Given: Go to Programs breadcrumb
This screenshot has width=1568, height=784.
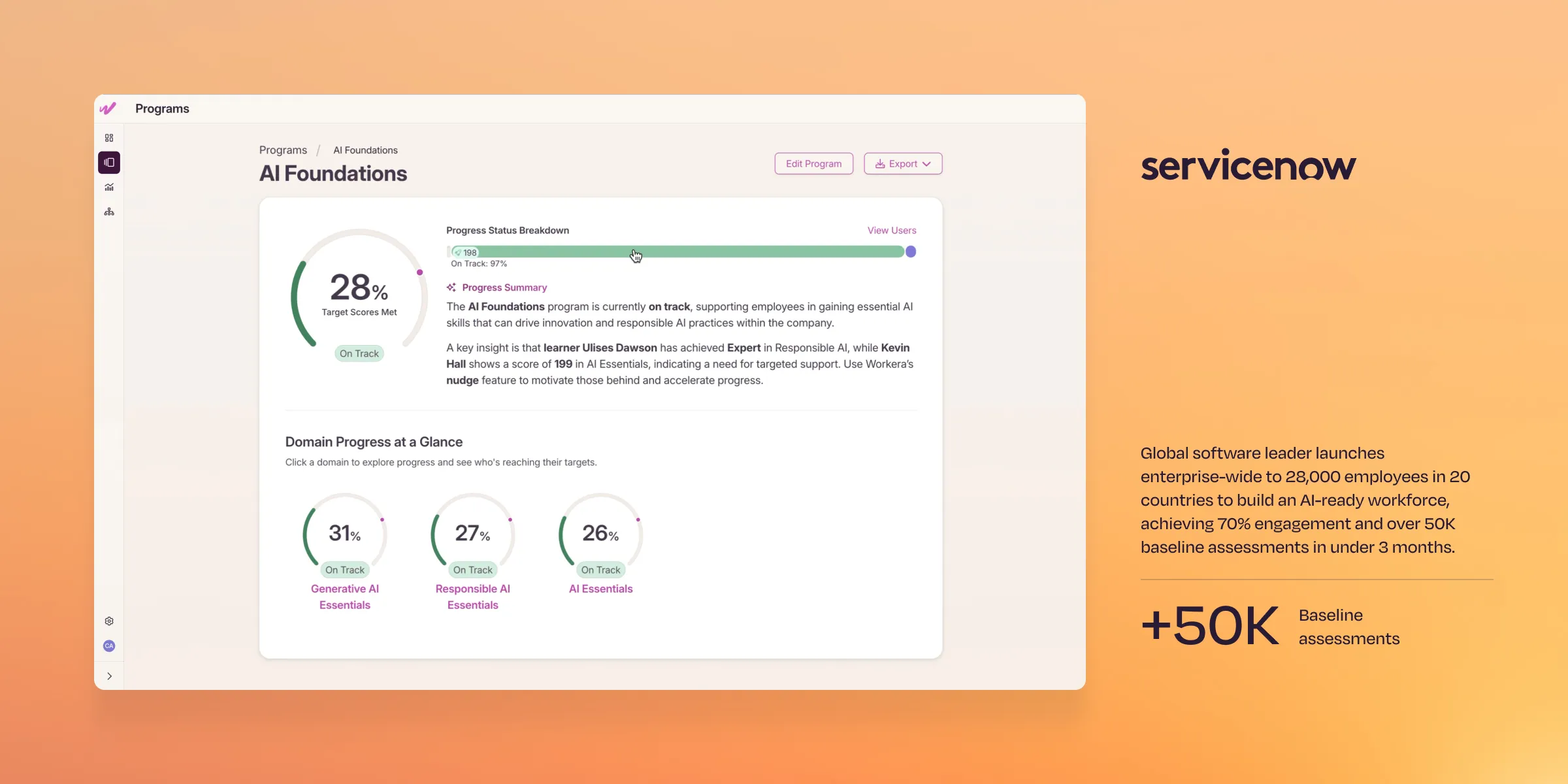Looking at the screenshot, I should [x=283, y=150].
